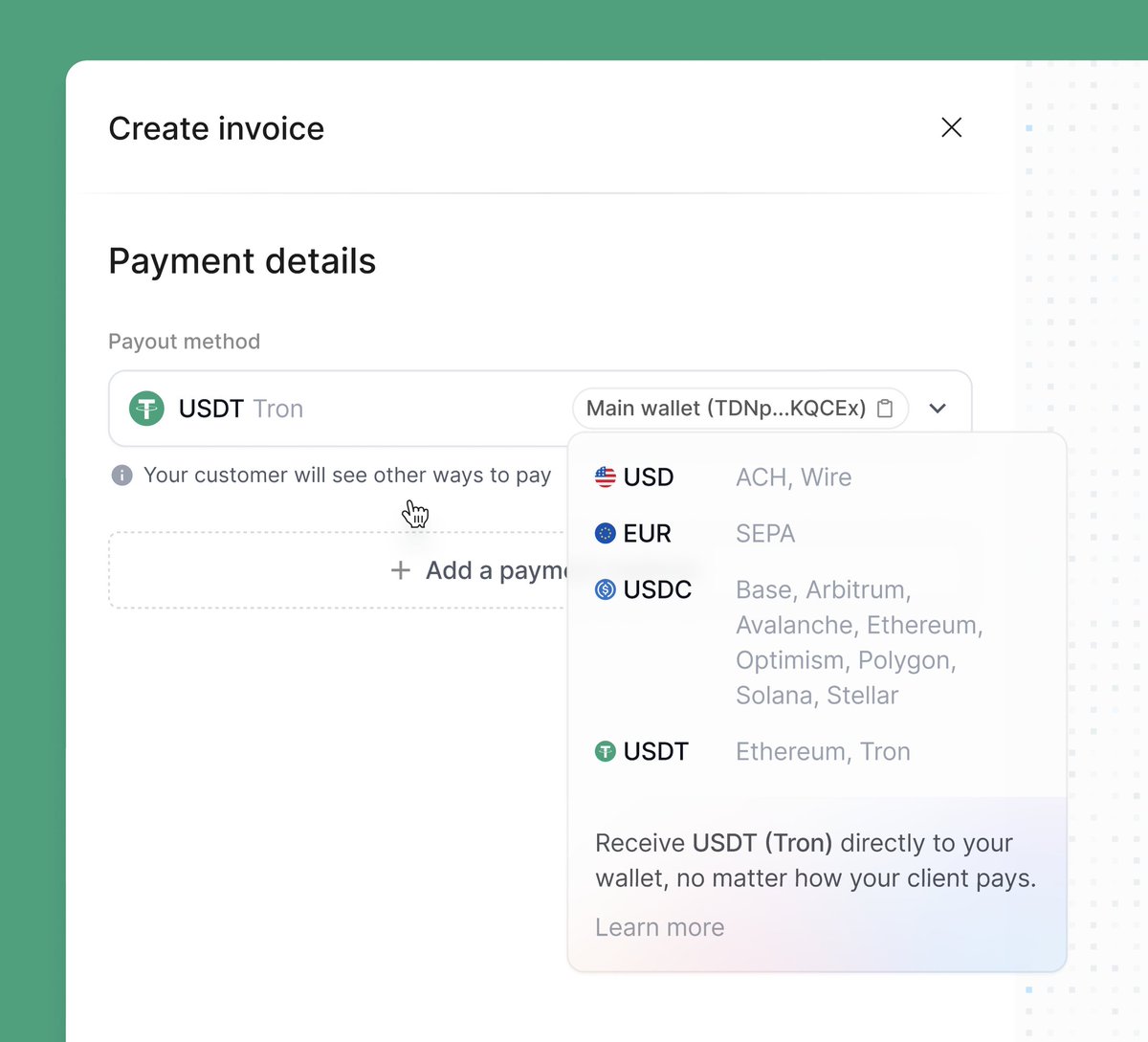This screenshot has width=1148, height=1042.
Task: Click 'Solana, Stellar' networks text
Action: (x=817, y=695)
